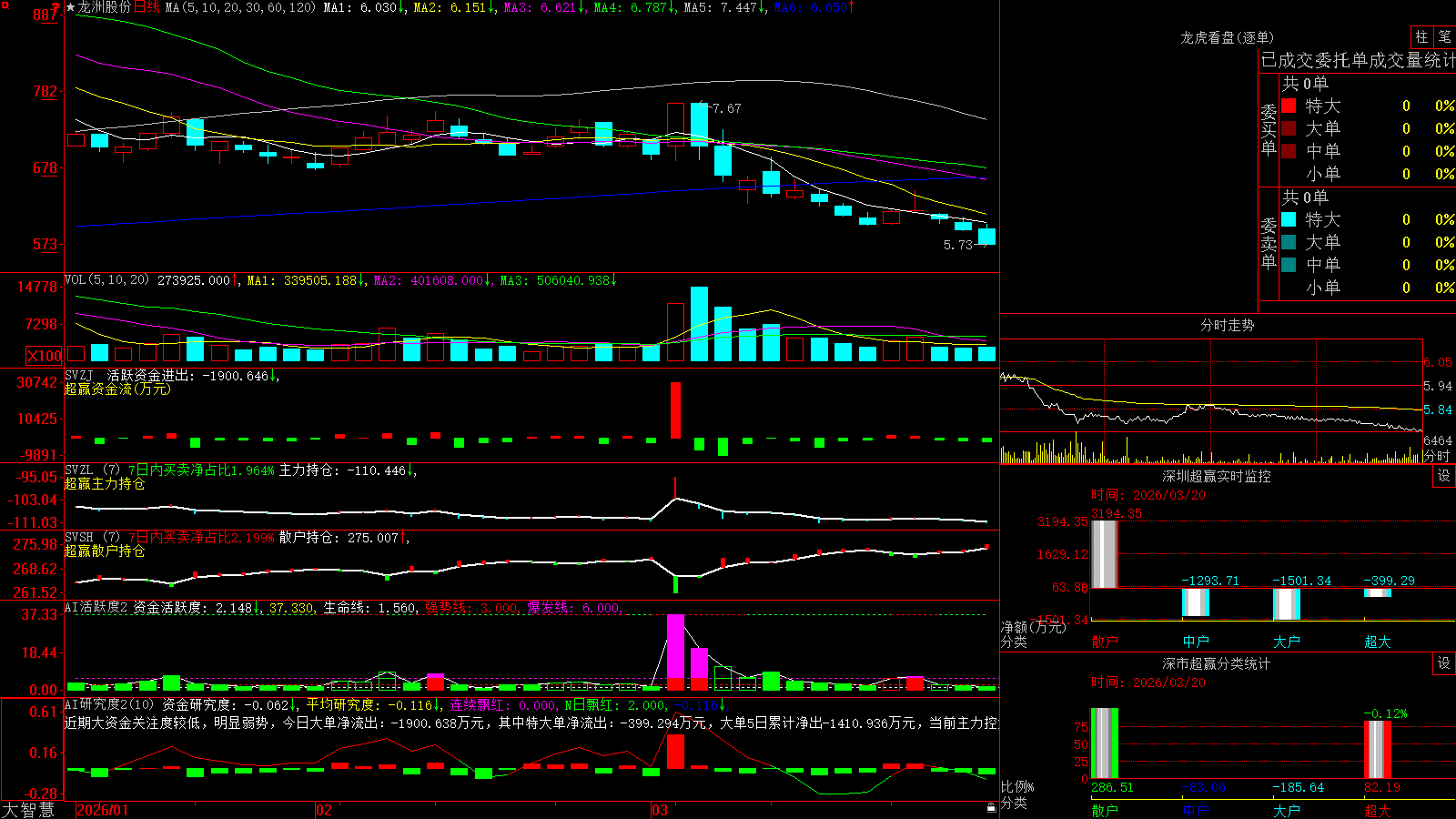Click the 超大 bar in 分类统计 chart
The height and width of the screenshot is (819, 1456).
tap(1378, 749)
